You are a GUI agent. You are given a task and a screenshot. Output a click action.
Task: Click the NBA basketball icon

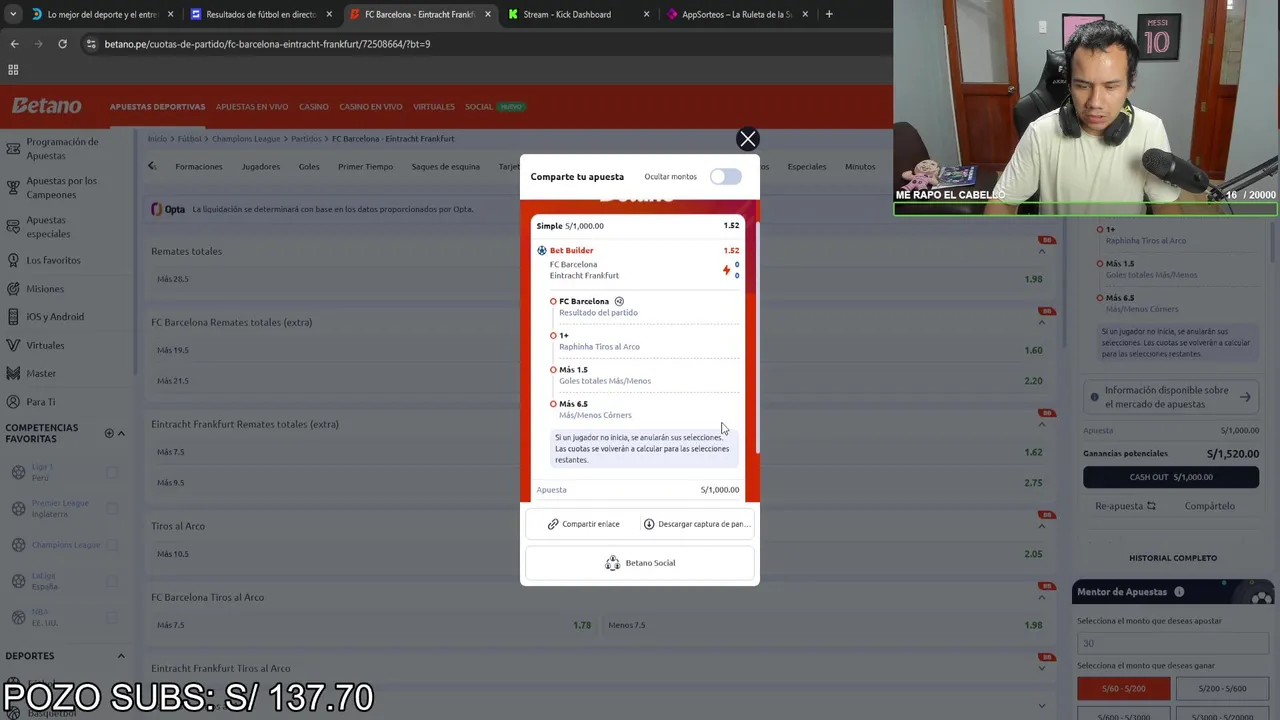(18, 618)
